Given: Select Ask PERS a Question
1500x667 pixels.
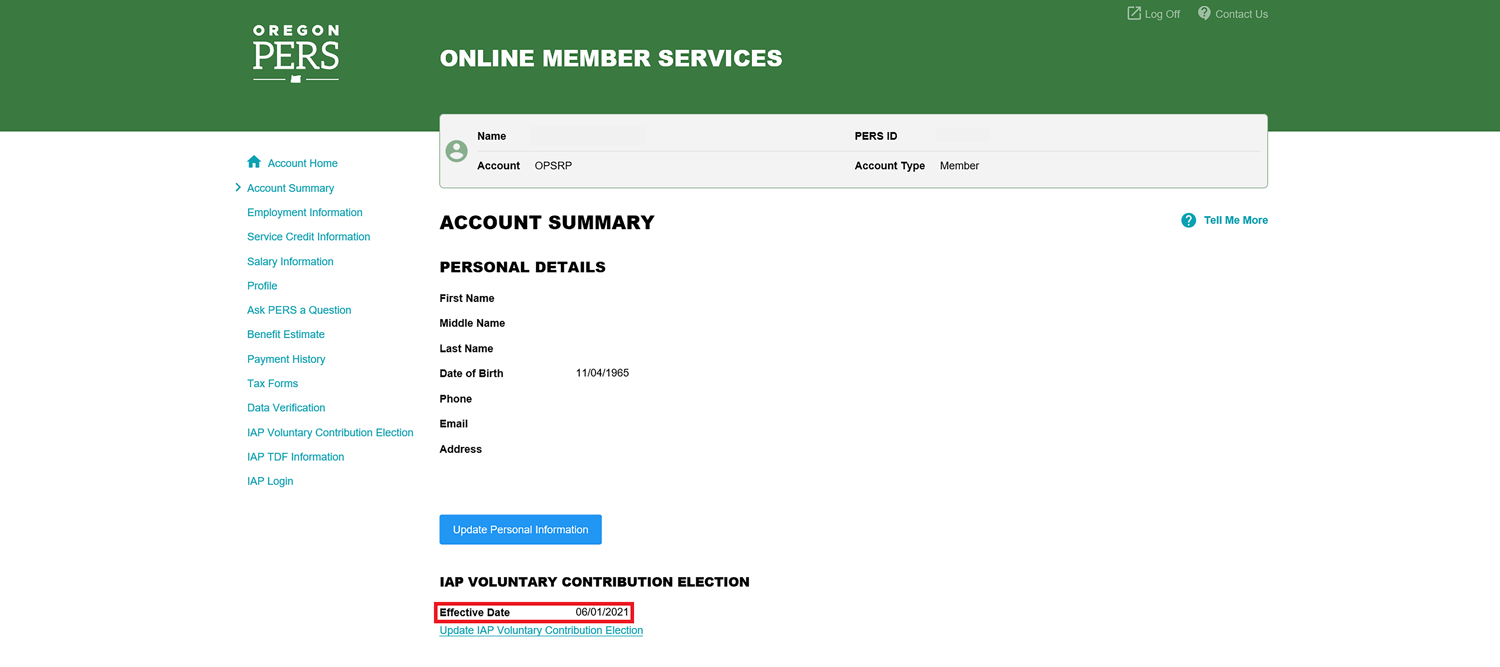Looking at the screenshot, I should click(299, 310).
